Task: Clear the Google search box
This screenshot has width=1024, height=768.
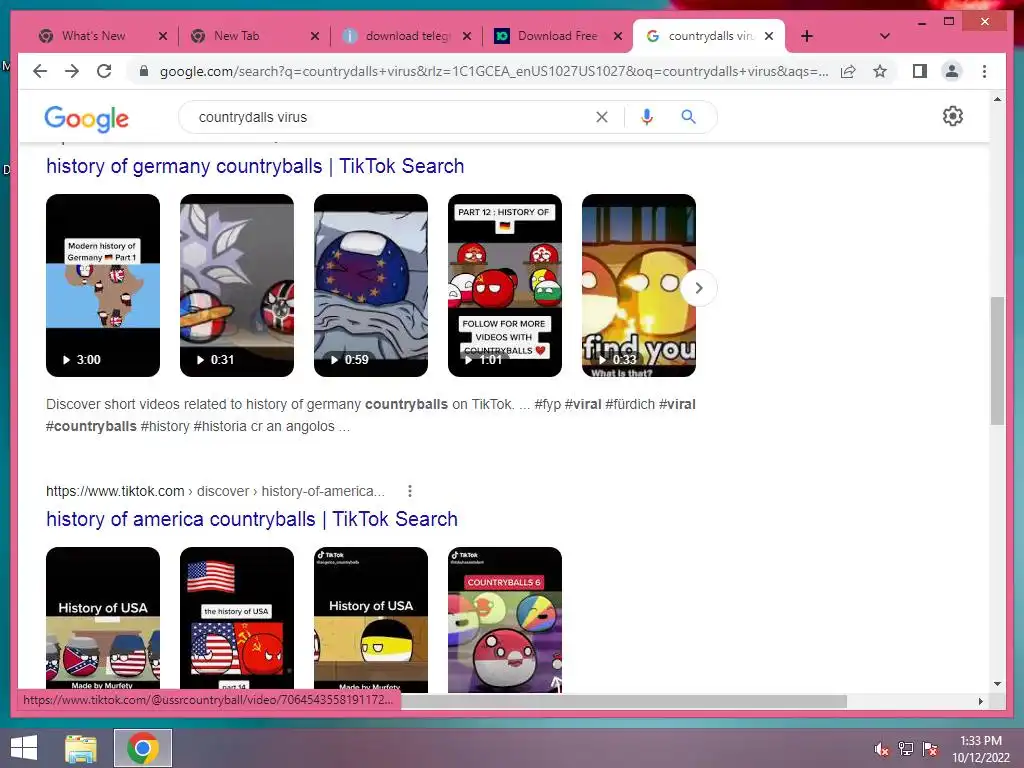Action: click(x=601, y=117)
